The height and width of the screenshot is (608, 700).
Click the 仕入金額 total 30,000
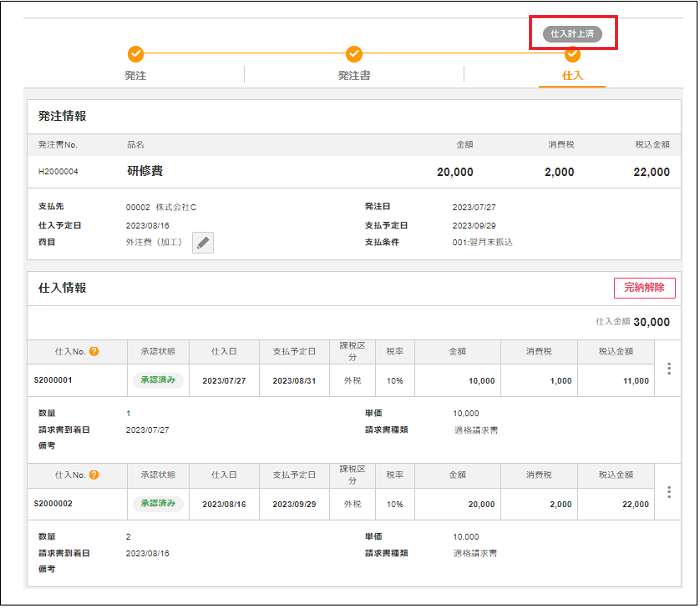[651, 322]
